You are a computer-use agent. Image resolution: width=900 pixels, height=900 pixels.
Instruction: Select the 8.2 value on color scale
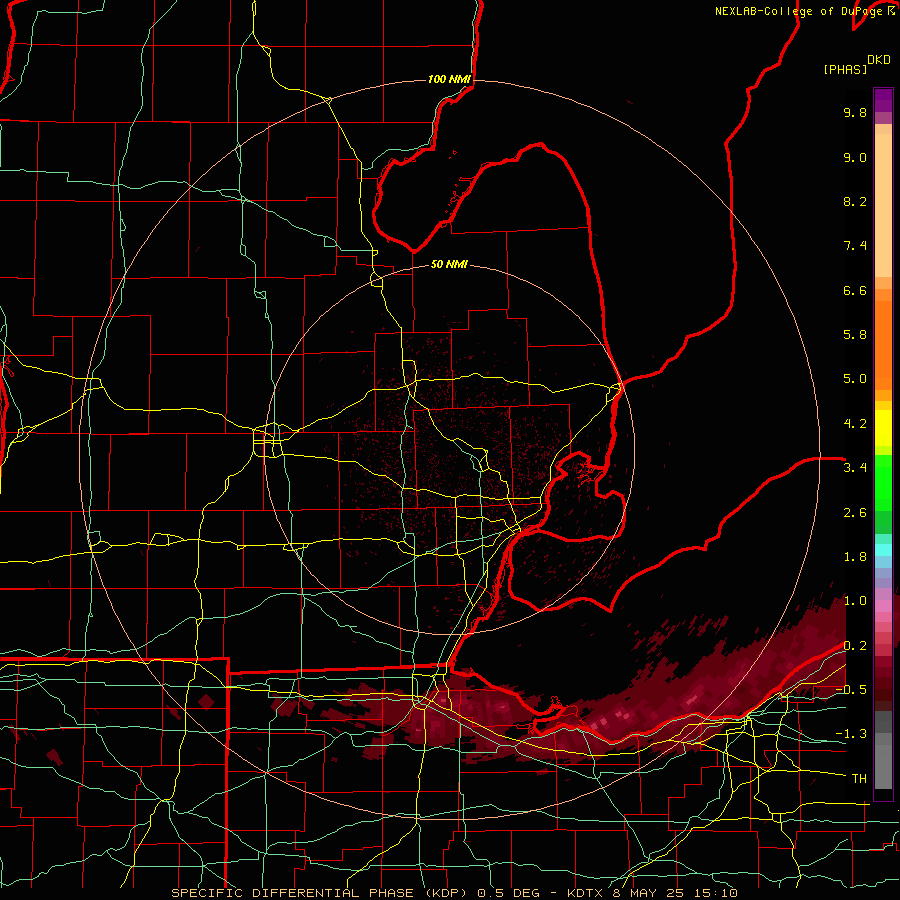click(855, 201)
